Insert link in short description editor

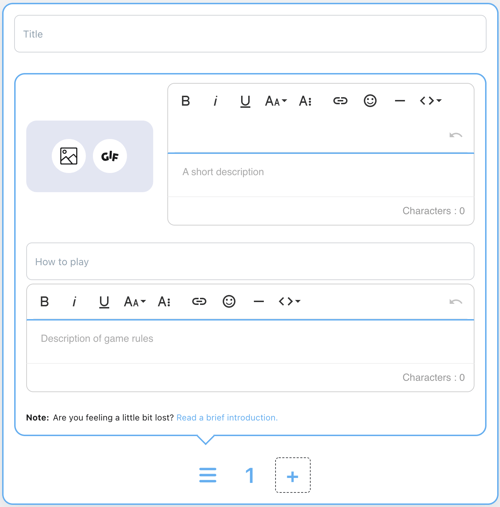tap(340, 101)
